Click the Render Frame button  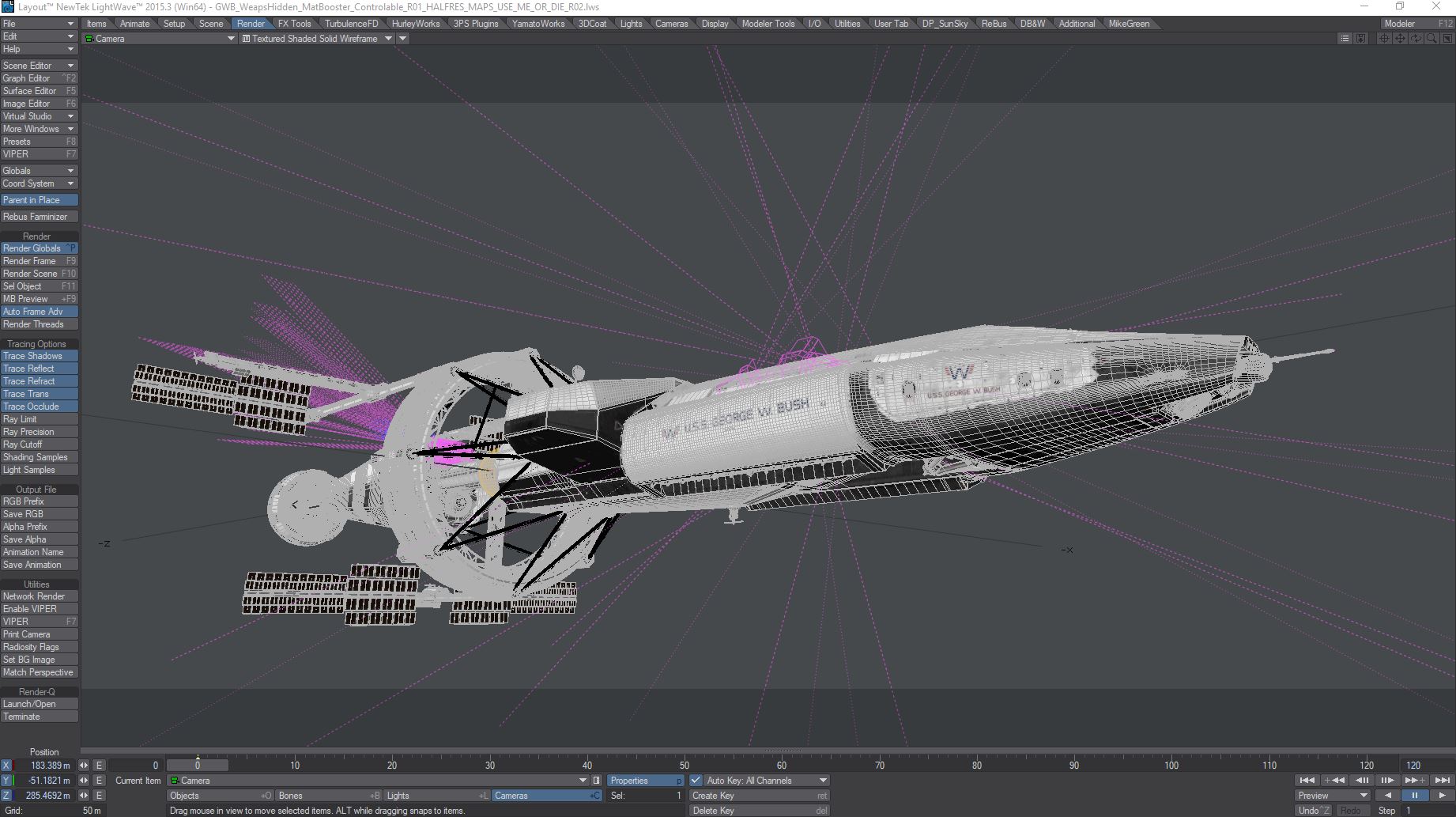click(39, 261)
